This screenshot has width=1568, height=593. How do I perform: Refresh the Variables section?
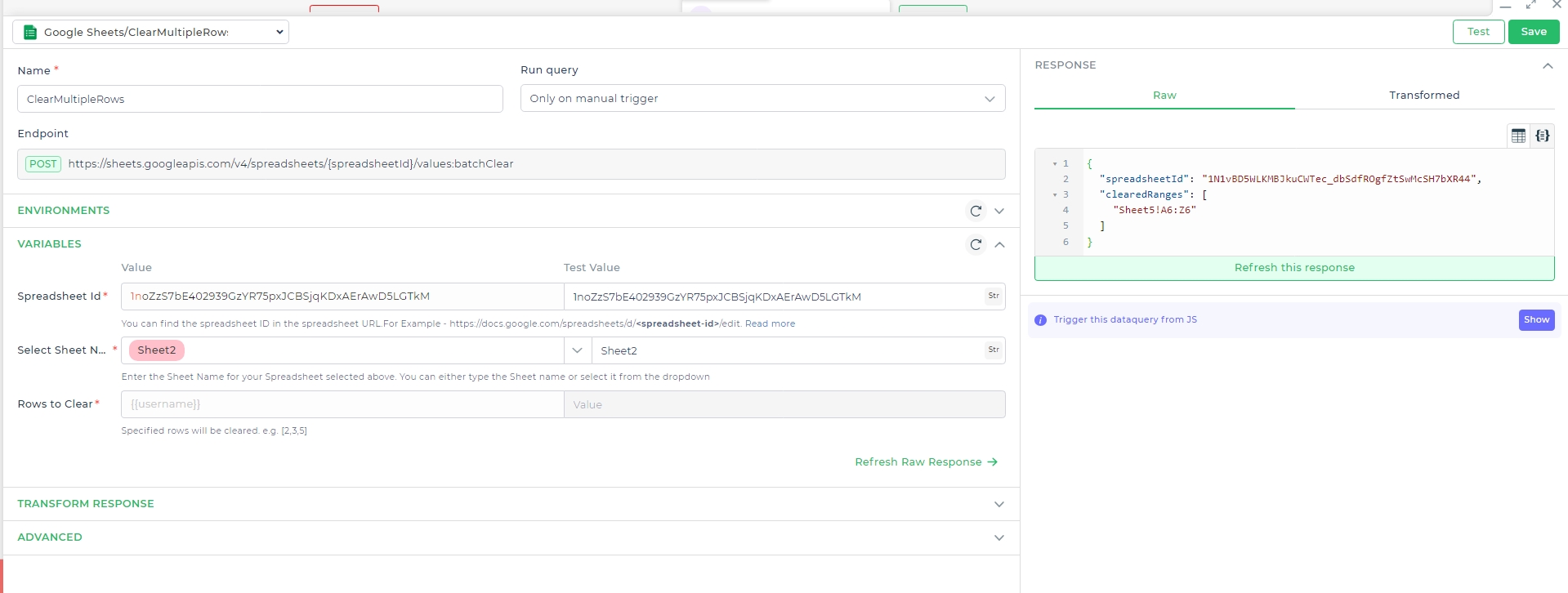coord(976,244)
